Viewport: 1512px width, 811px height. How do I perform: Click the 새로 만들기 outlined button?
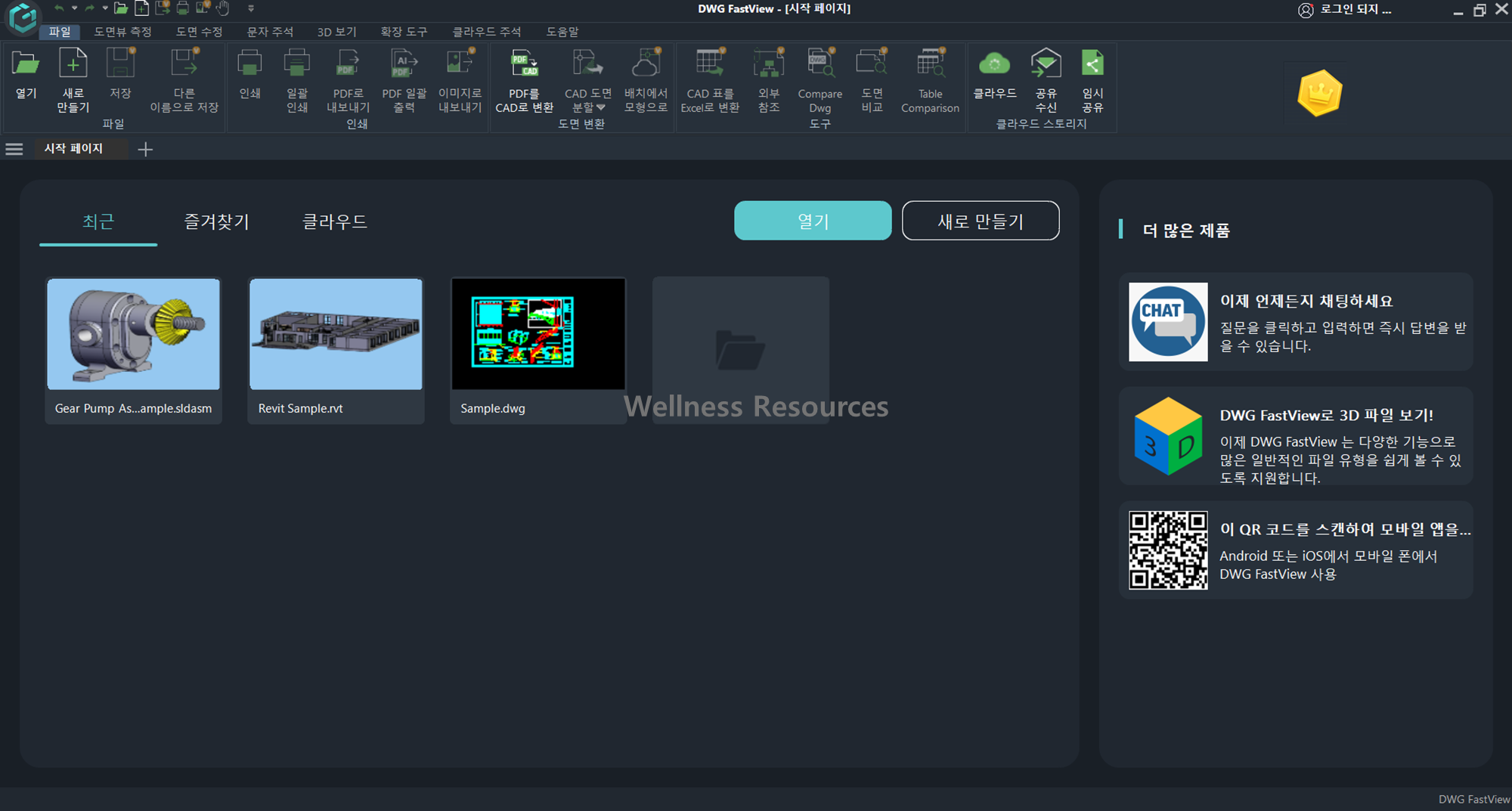pyautogui.click(x=981, y=221)
